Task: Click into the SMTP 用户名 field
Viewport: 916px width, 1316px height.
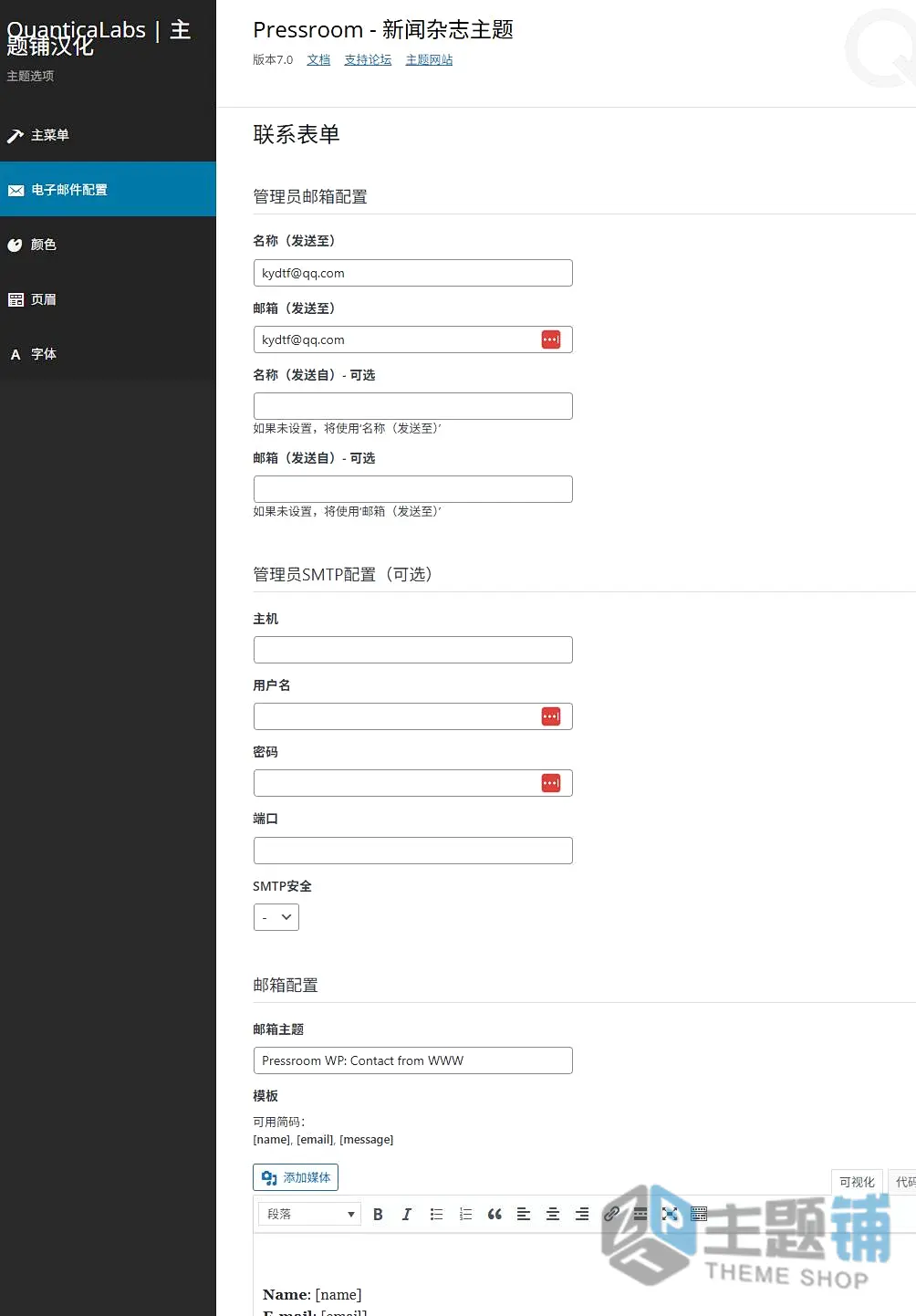Action: 412,716
